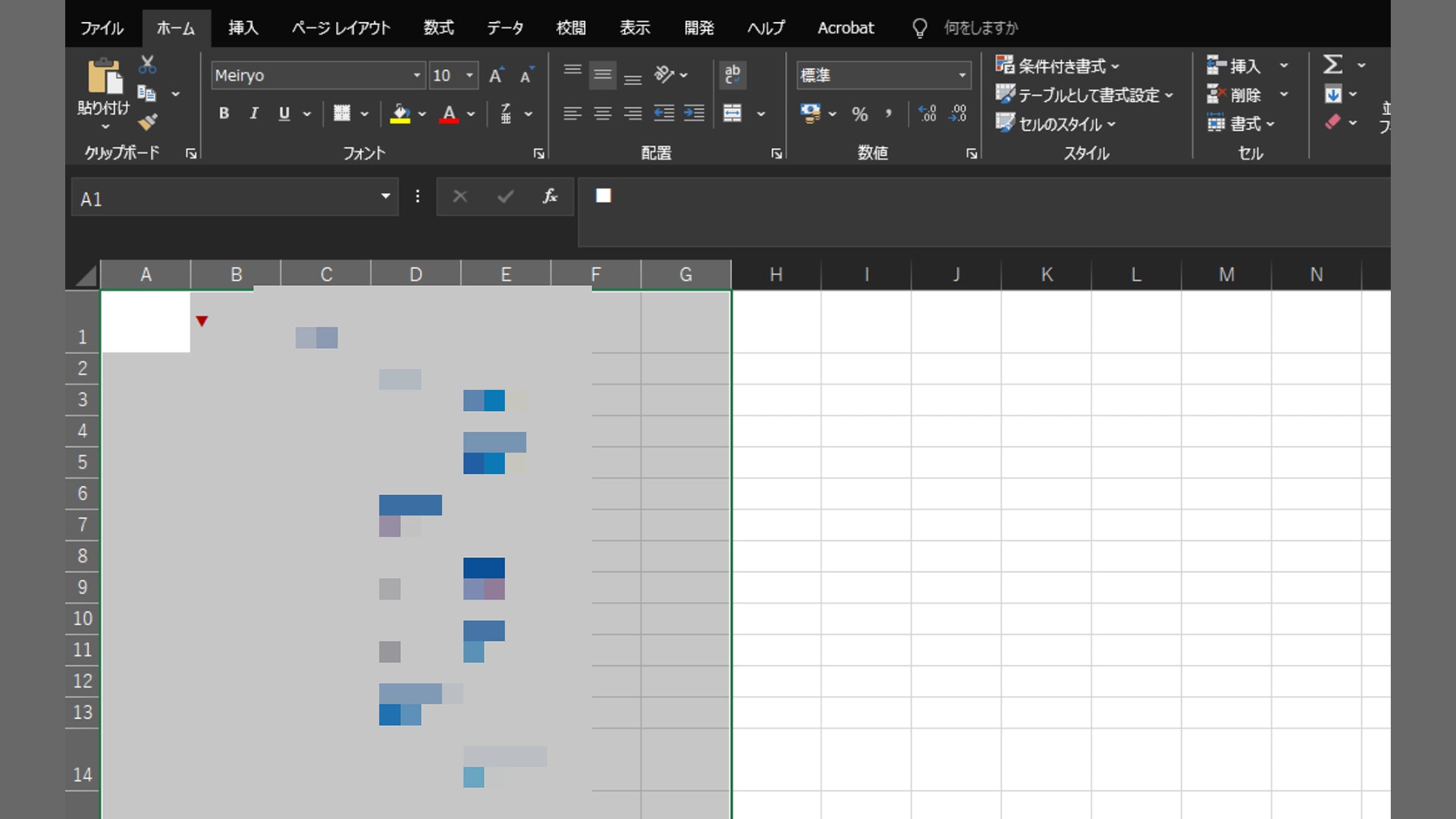Image resolution: width=1456 pixels, height=819 pixels.
Task: Apply accounting number format icon
Action: pyautogui.click(x=811, y=114)
